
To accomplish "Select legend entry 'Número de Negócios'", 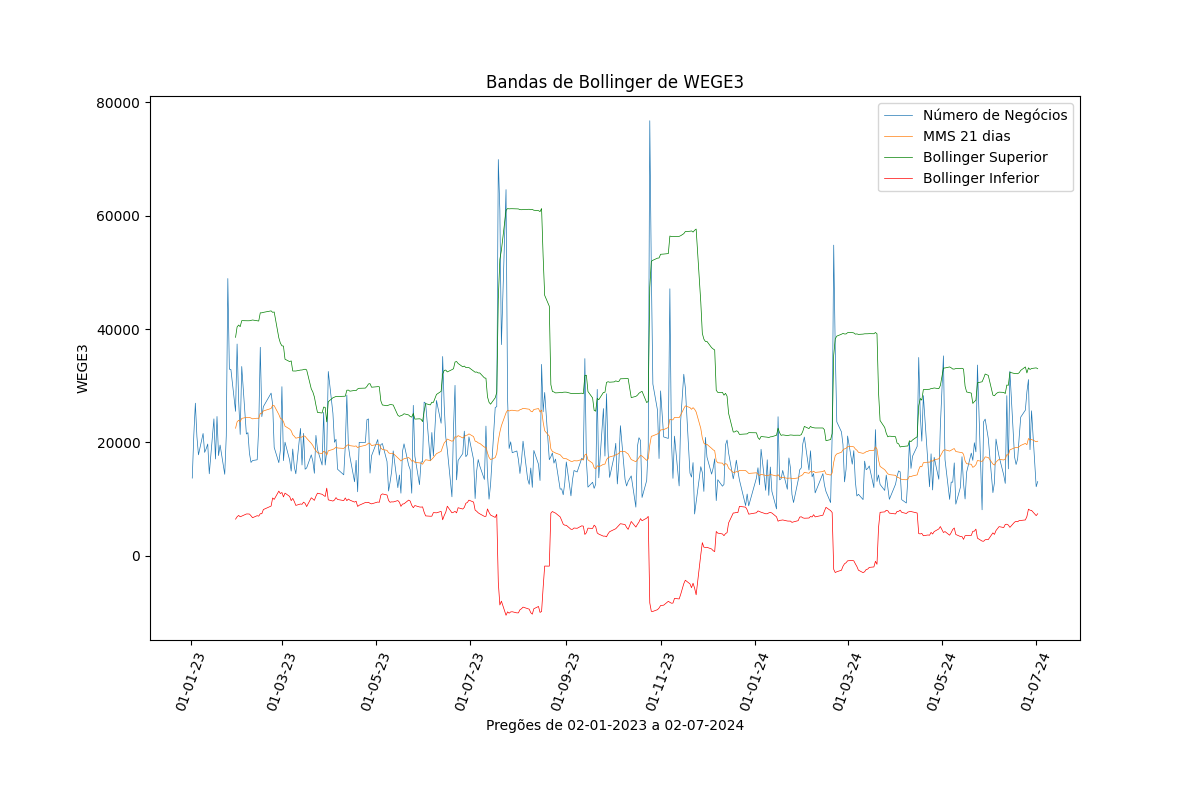I will (995, 115).
